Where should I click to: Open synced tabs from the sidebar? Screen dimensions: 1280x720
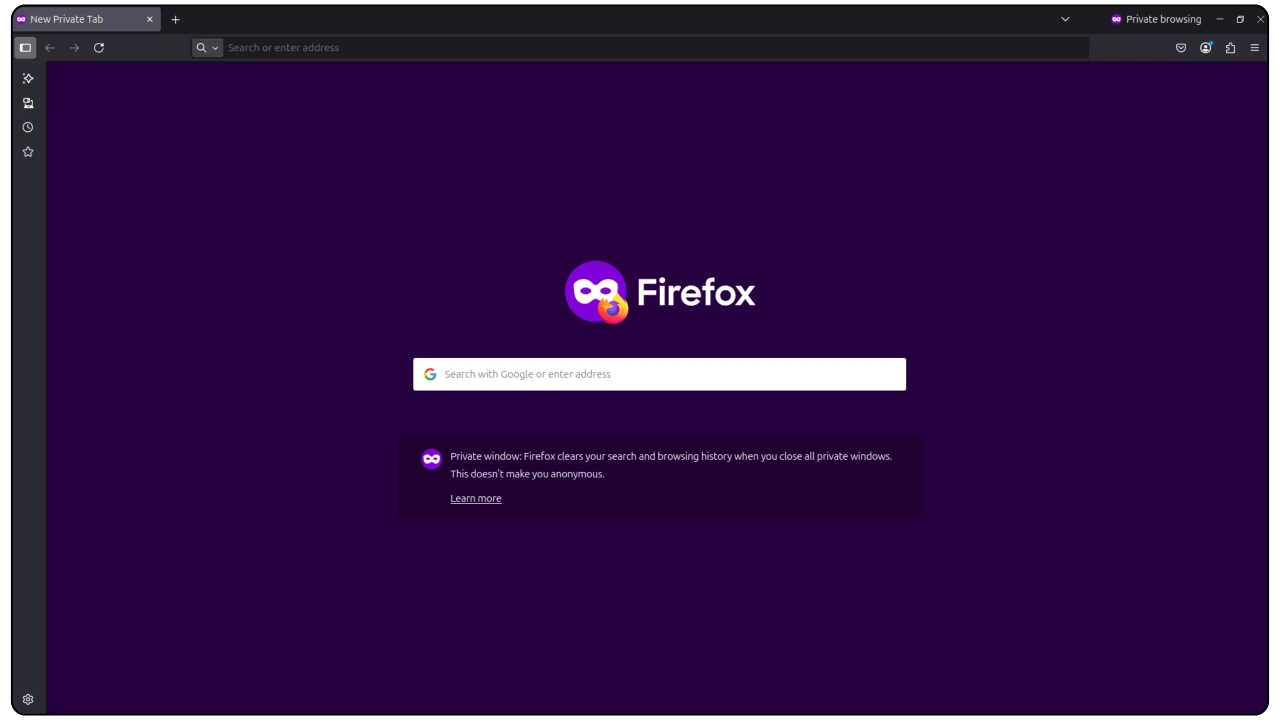click(28, 103)
